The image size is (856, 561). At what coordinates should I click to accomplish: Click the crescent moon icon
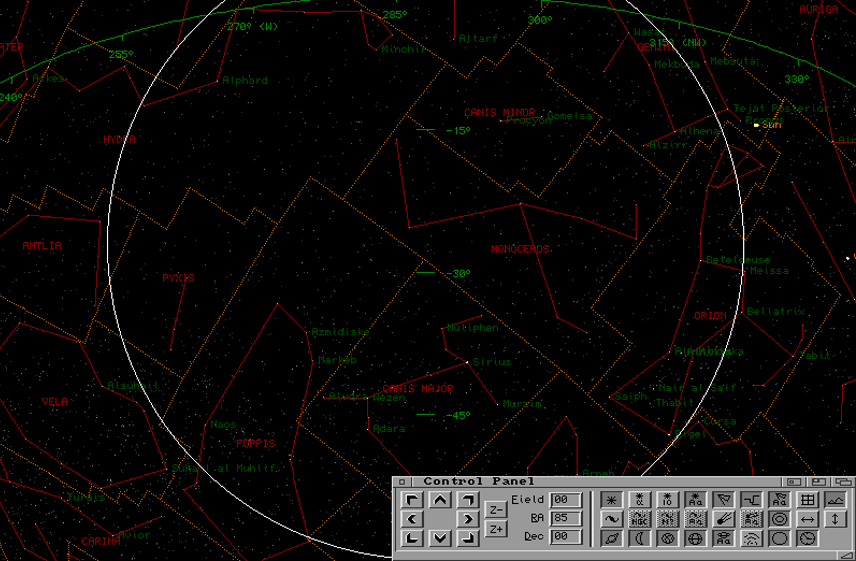[640, 539]
